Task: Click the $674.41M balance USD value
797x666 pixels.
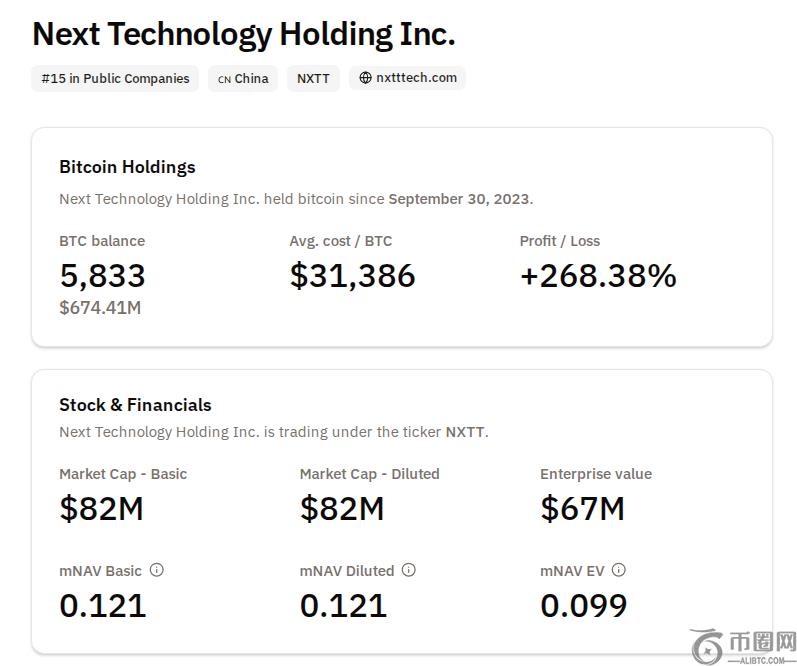Action: (100, 307)
